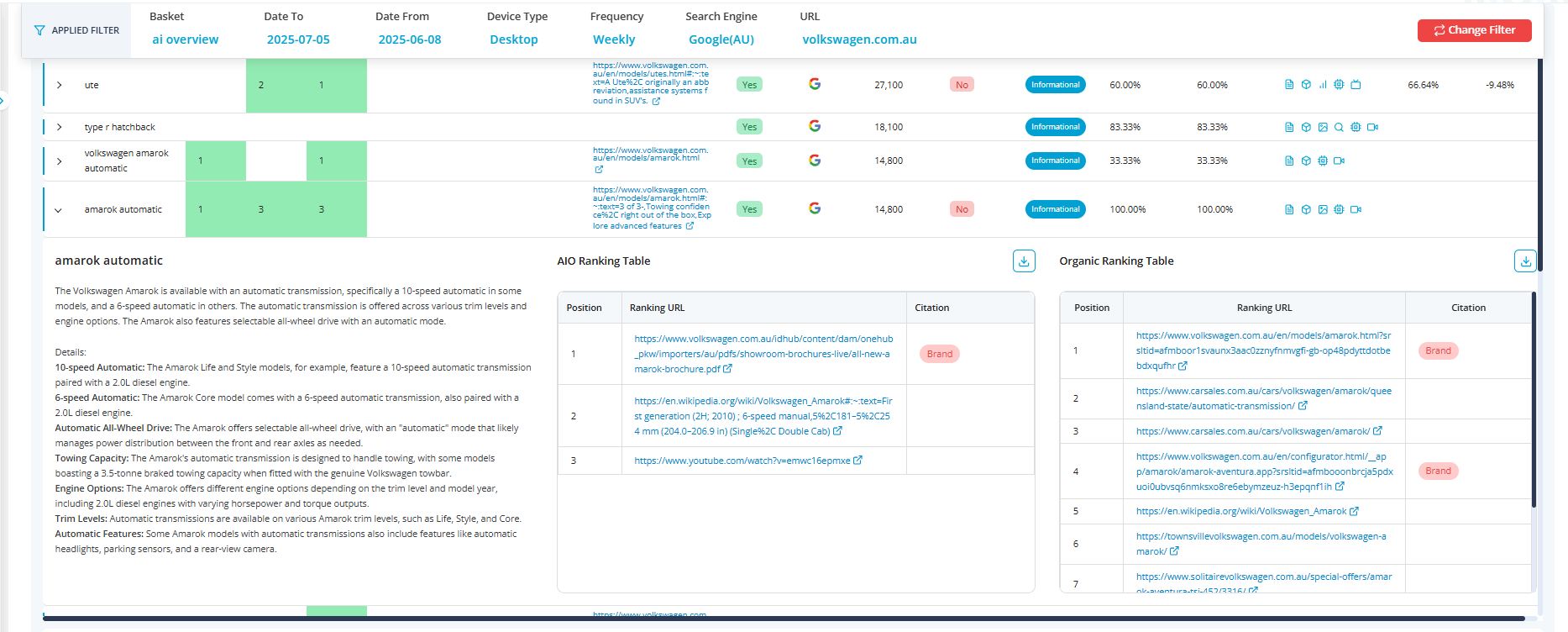
Task: Expand the ute keyword row
Action: click(59, 85)
